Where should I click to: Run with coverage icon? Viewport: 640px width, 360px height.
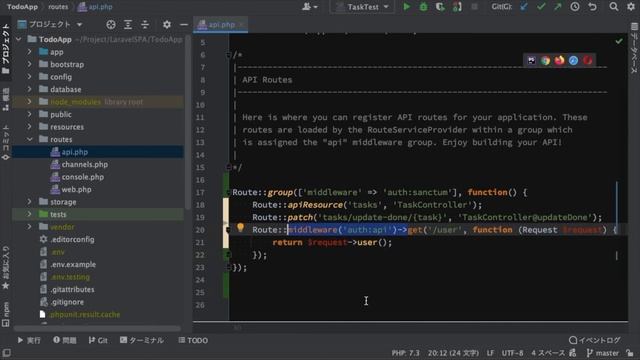tap(440, 7)
